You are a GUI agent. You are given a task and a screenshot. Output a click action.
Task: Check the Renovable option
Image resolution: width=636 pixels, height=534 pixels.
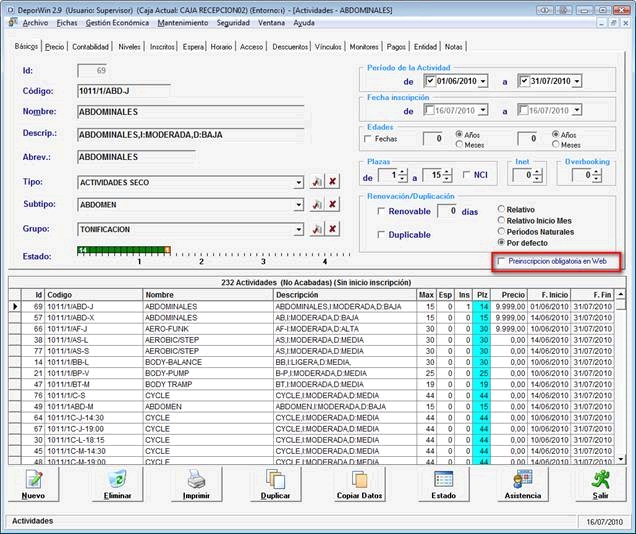pos(381,211)
